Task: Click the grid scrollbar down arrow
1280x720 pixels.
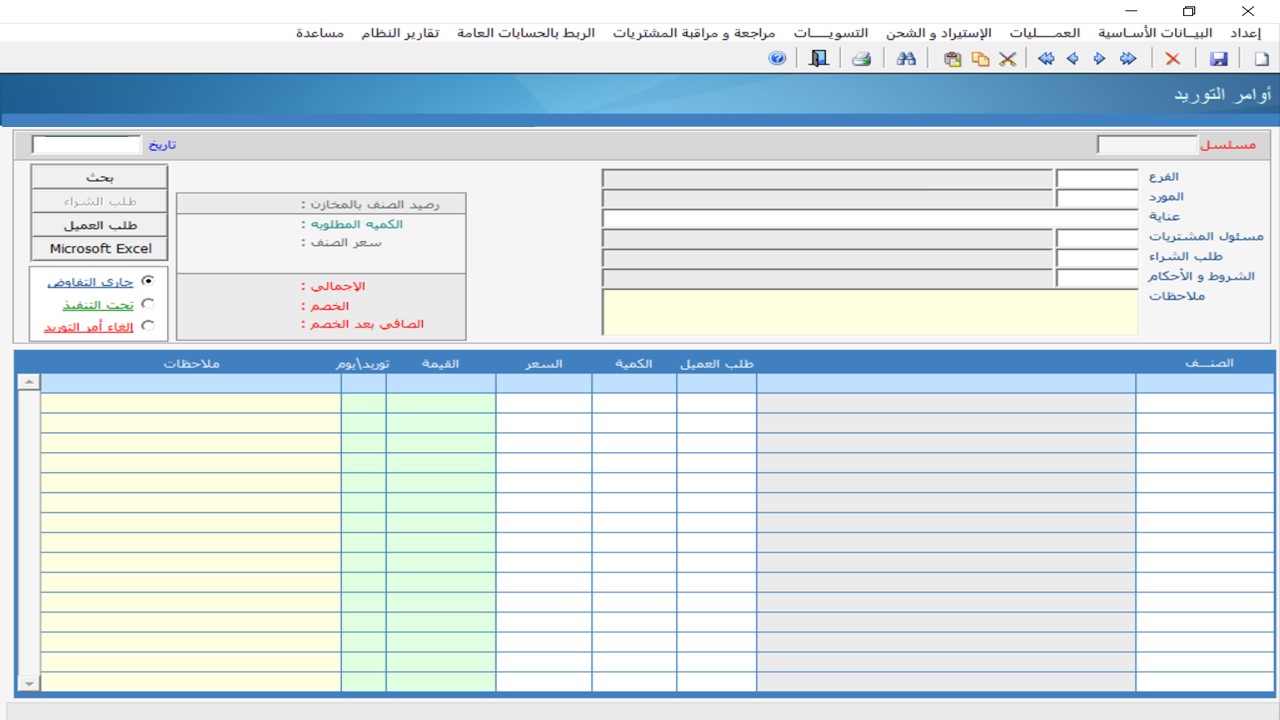Action: pos(28,683)
